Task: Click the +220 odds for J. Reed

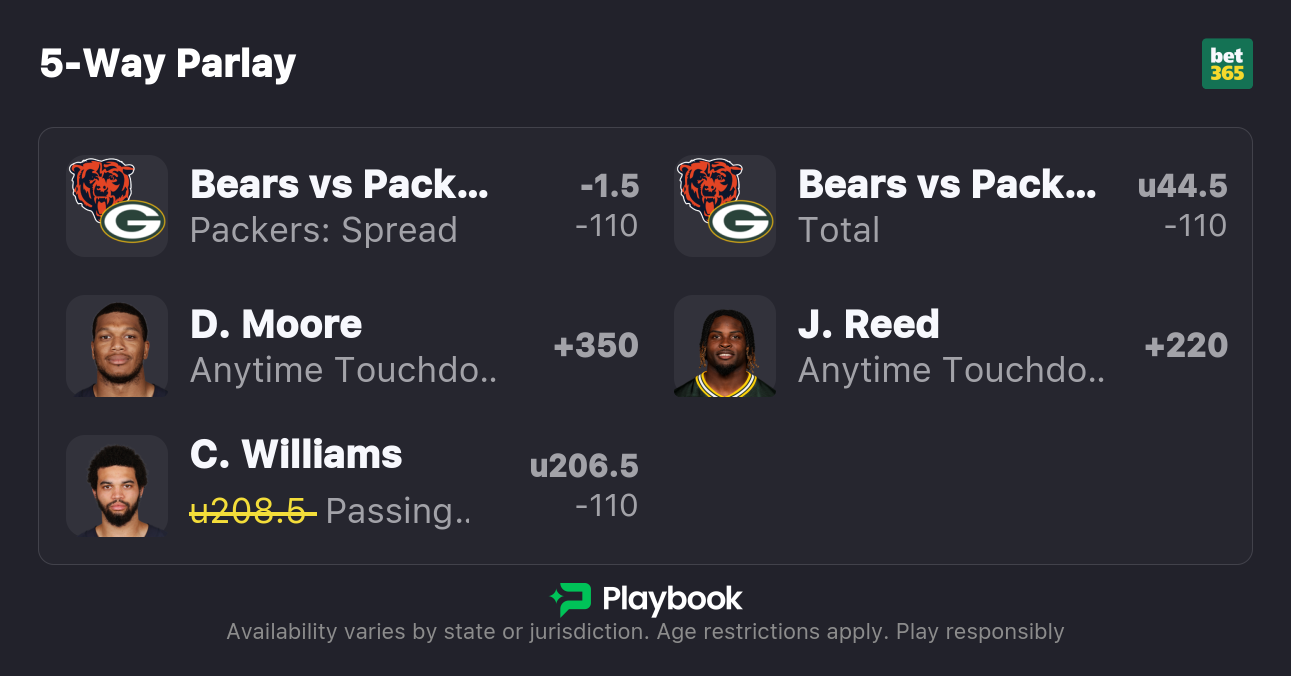Action: pyautogui.click(x=1186, y=345)
